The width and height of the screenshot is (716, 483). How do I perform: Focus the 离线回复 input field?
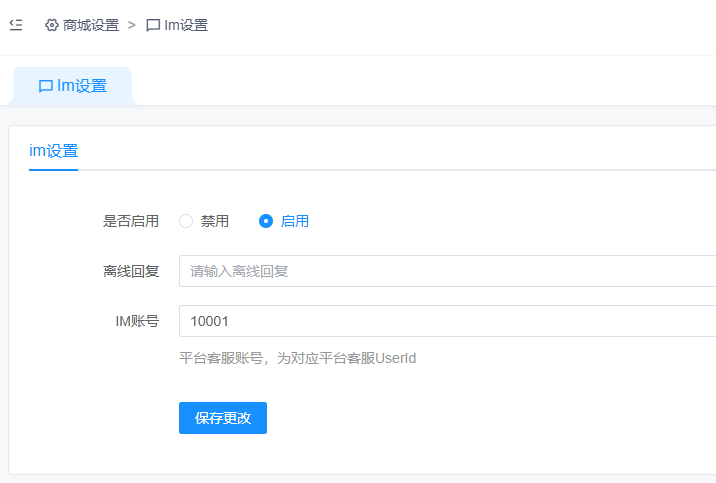(446, 271)
